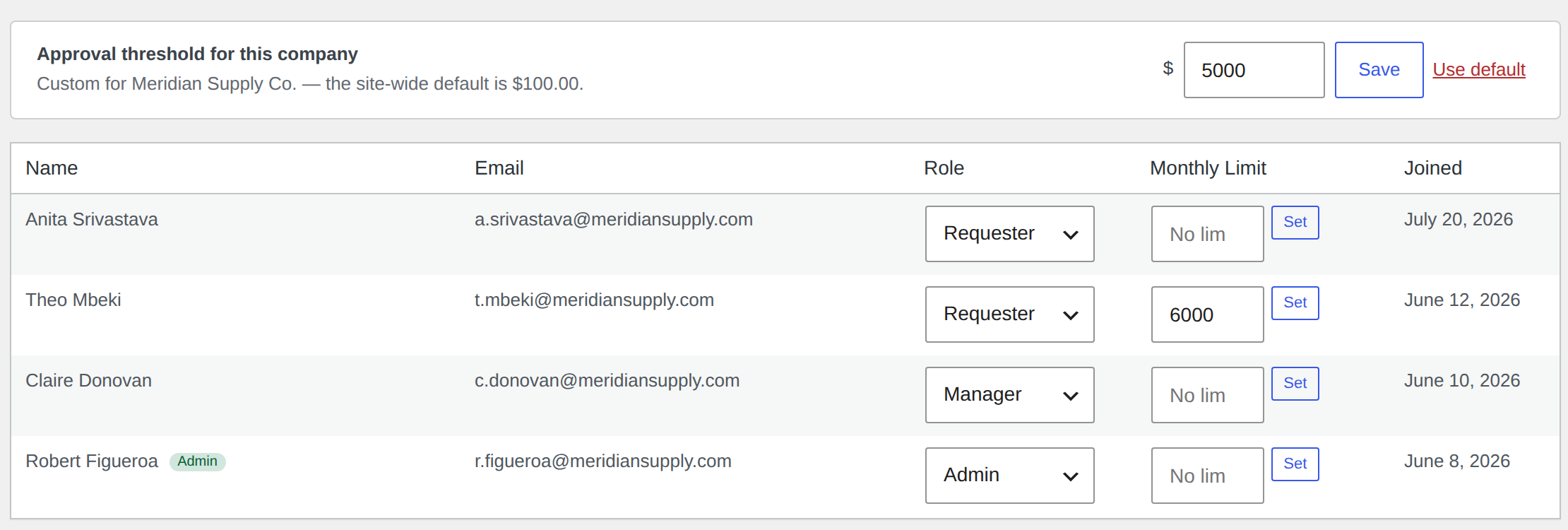Click the email r.figueroa@meridiansupply.com
This screenshot has width=1568, height=530.
[603, 461]
